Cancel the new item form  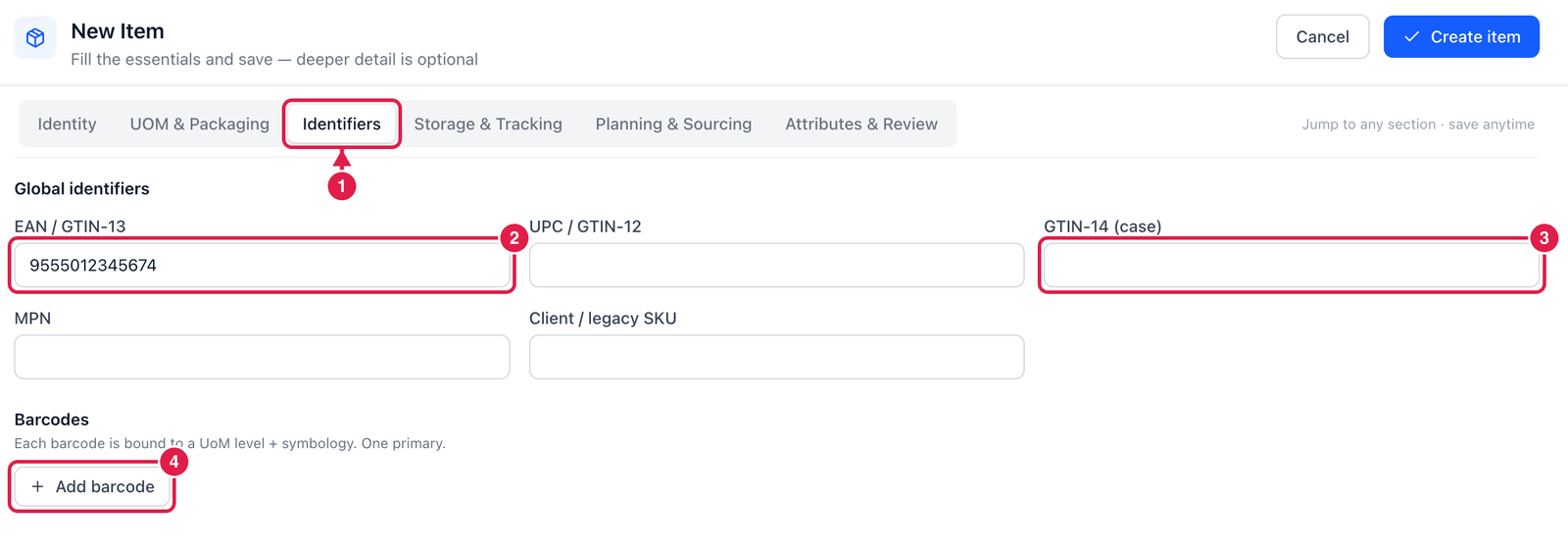click(1322, 36)
